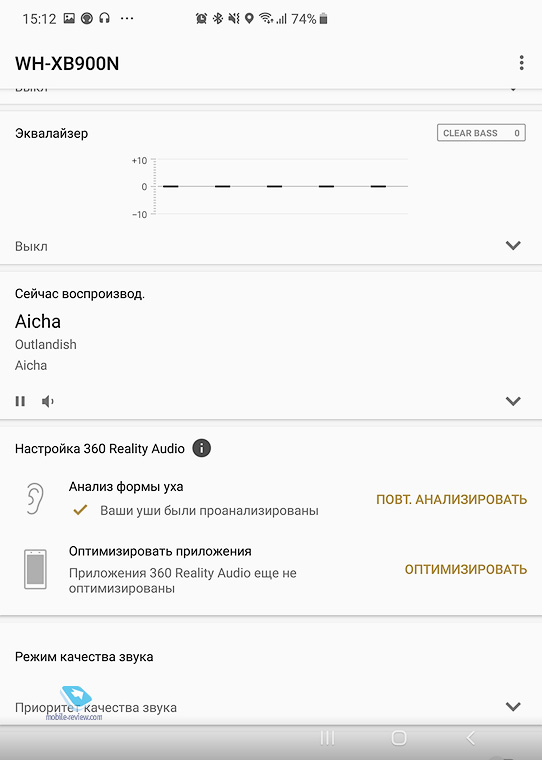This screenshot has width=542, height=760.
Task: Open 360 Reality Audio info icon
Action: pos(202,448)
